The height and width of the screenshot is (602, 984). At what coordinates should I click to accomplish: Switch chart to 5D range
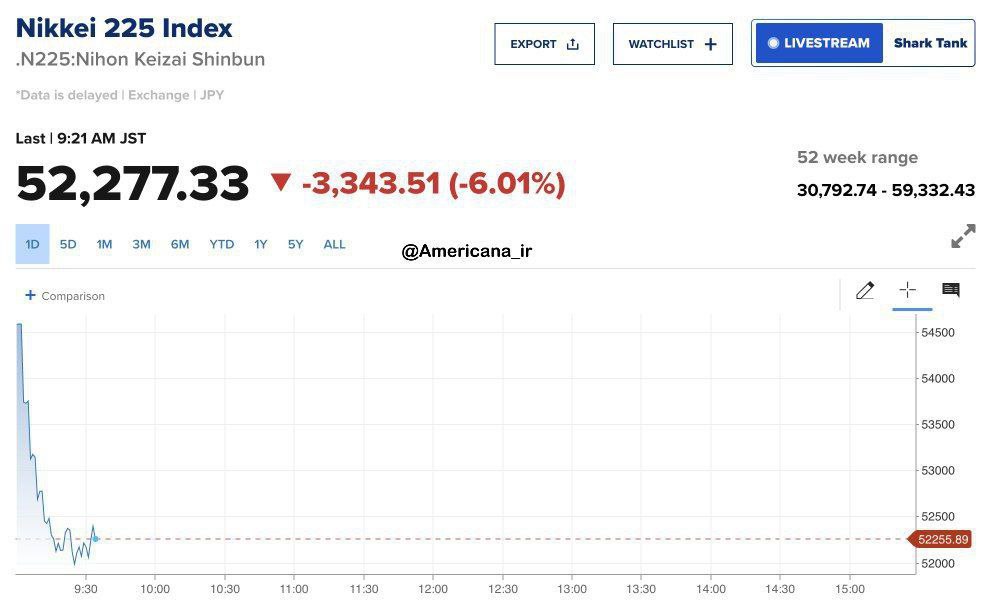click(x=68, y=244)
